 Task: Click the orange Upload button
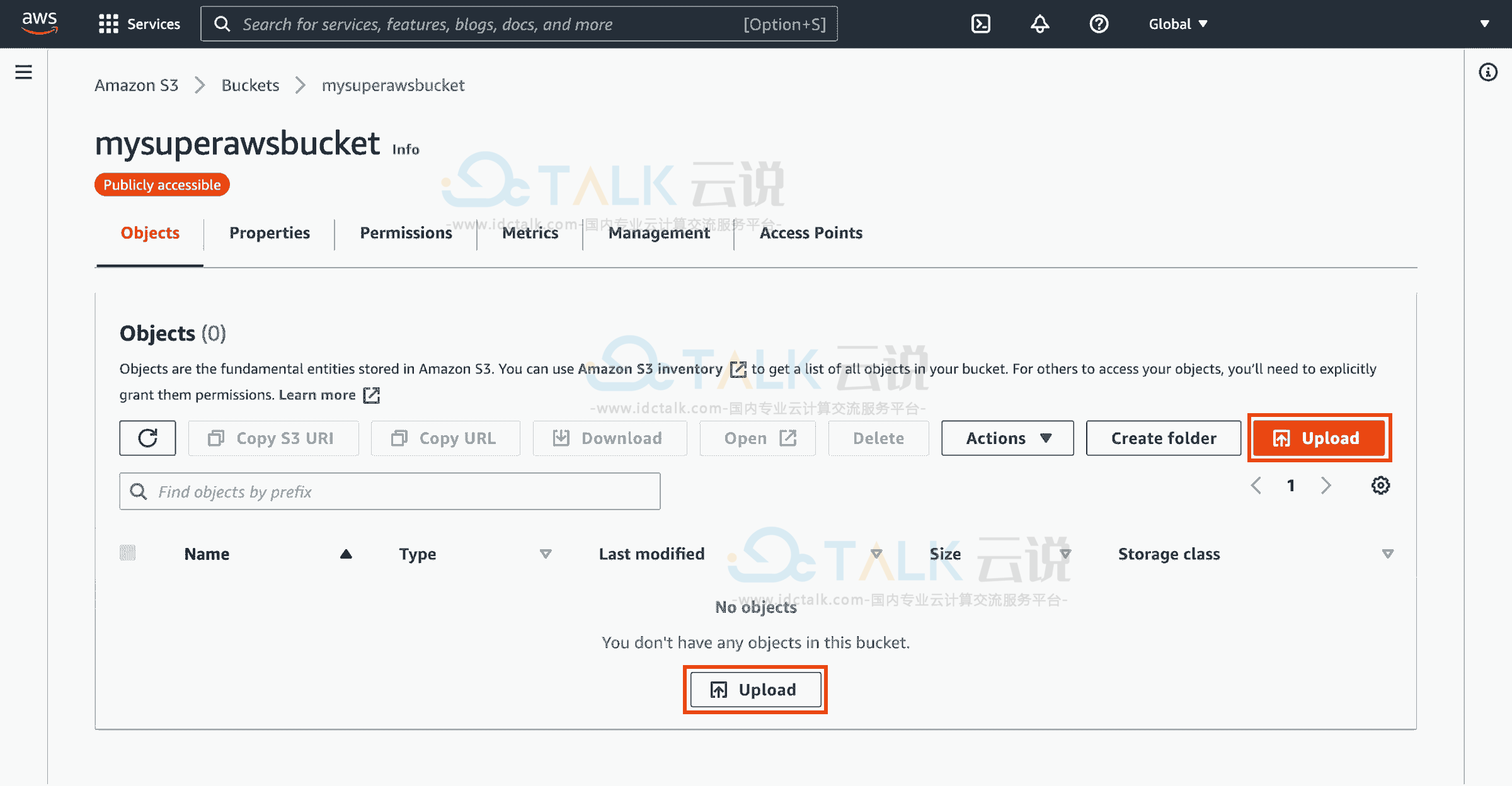pos(1319,438)
